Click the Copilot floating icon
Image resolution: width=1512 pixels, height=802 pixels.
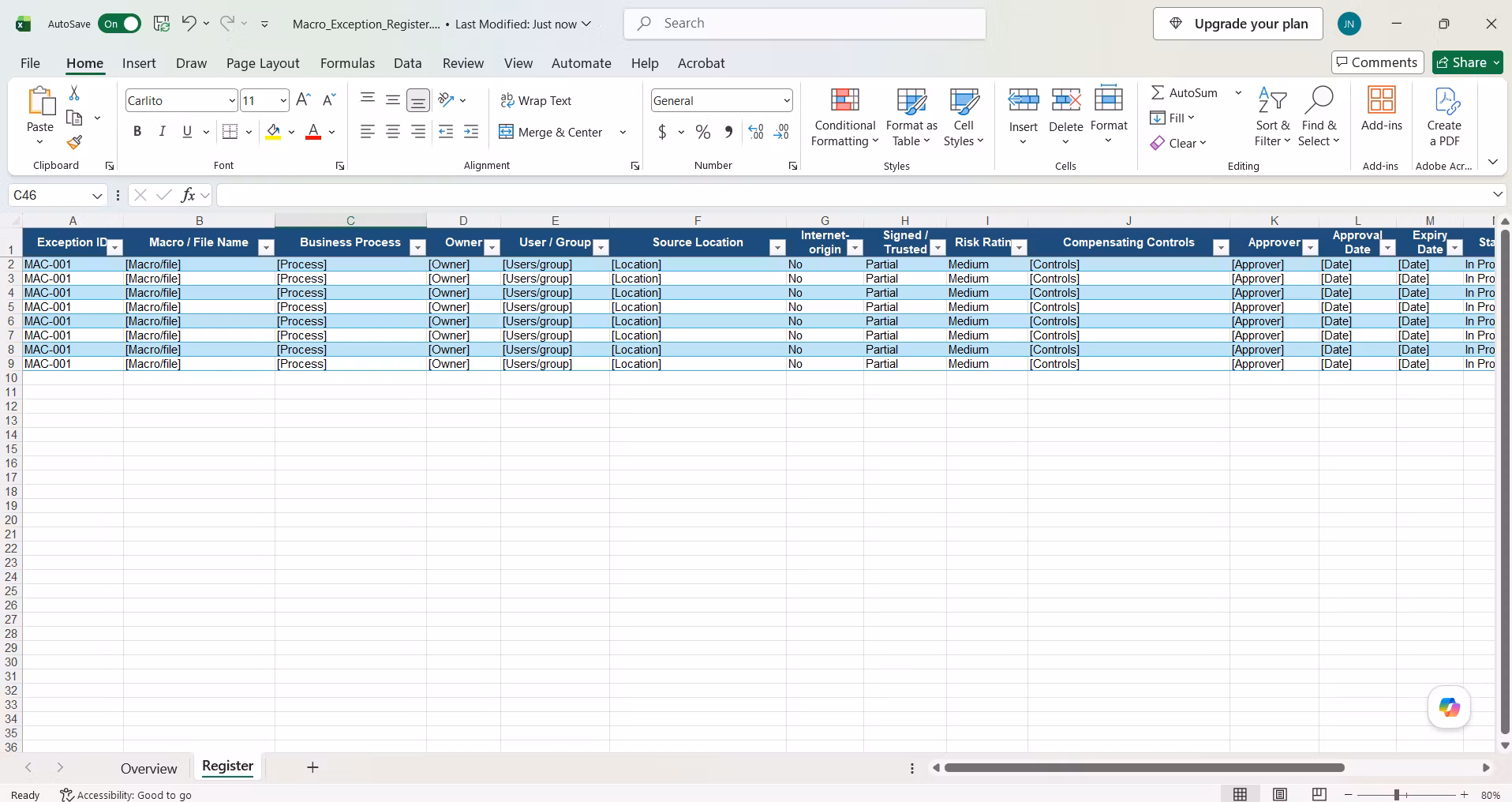(1449, 707)
